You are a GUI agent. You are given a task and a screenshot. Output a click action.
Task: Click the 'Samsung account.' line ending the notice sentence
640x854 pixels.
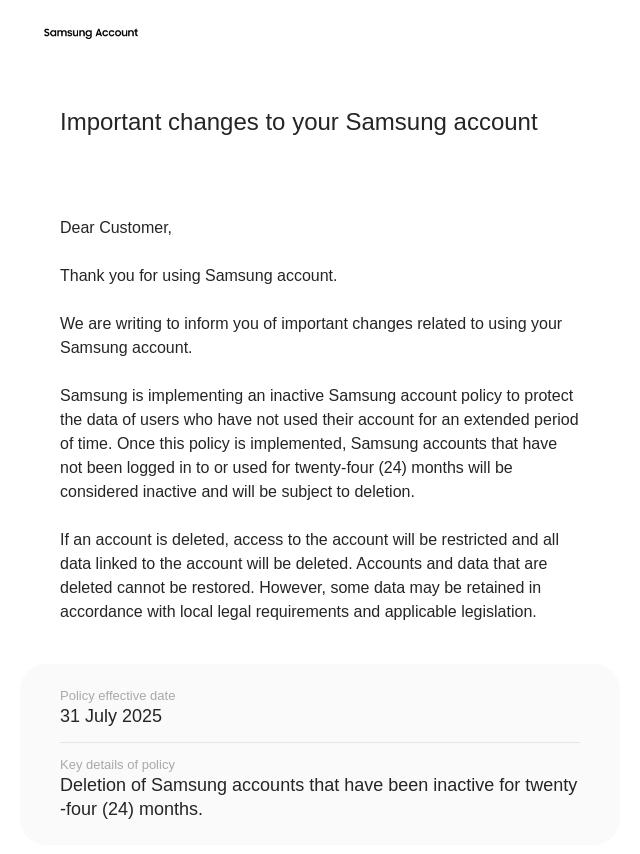[126, 347]
